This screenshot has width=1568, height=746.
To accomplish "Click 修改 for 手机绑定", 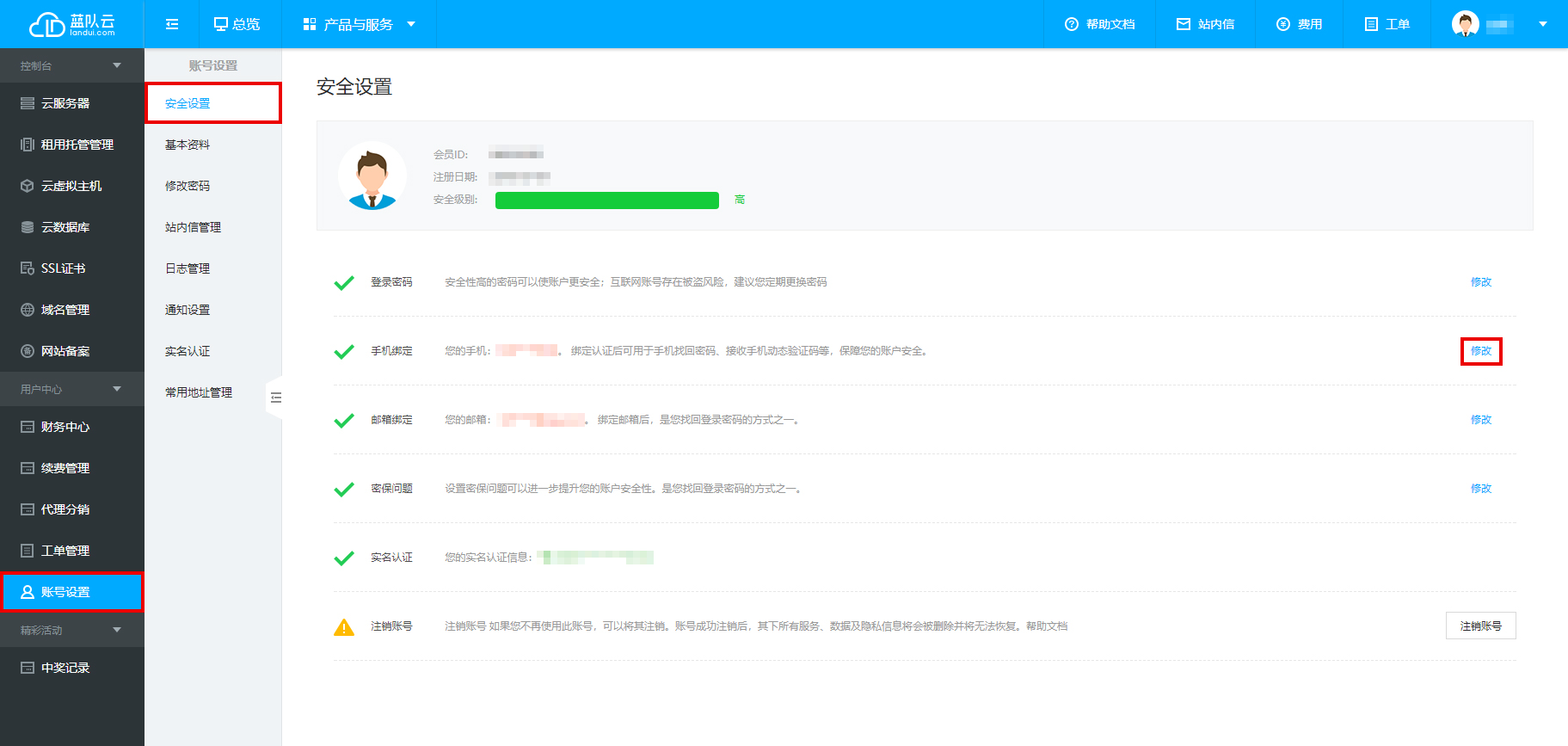I will [1481, 351].
